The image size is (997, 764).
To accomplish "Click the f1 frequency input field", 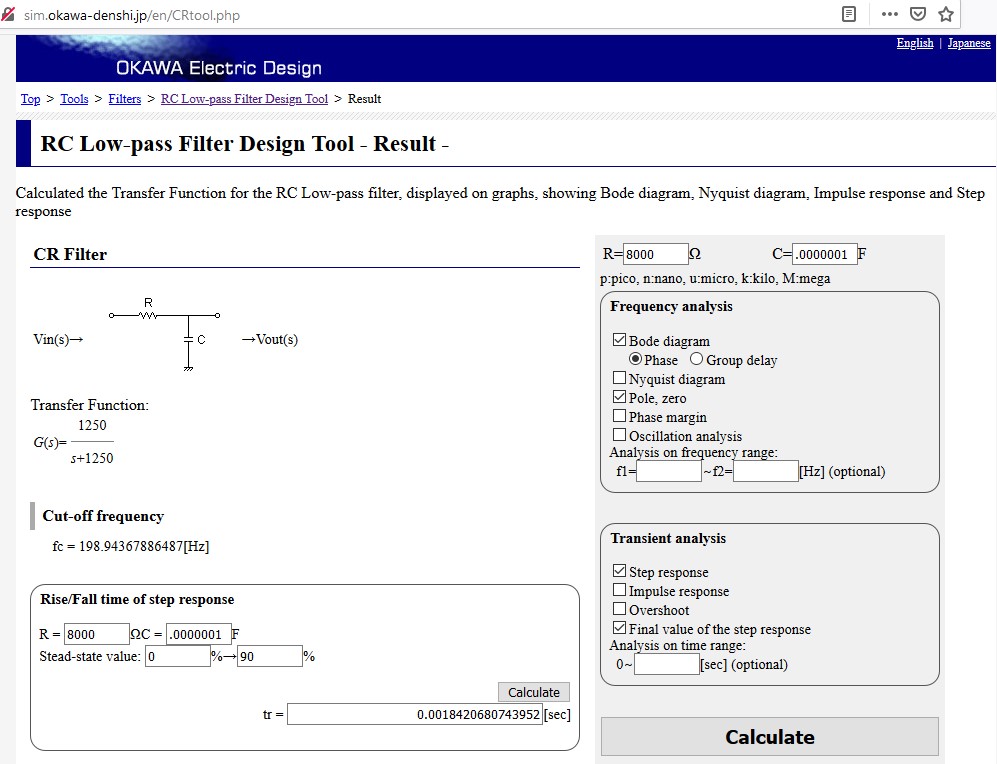I will coord(669,471).
